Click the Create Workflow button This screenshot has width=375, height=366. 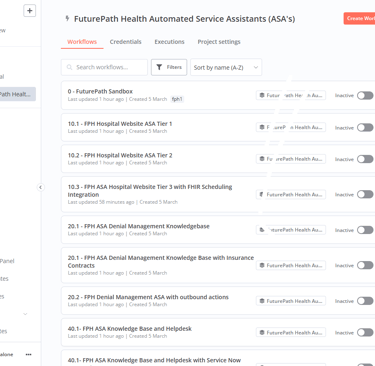359,18
